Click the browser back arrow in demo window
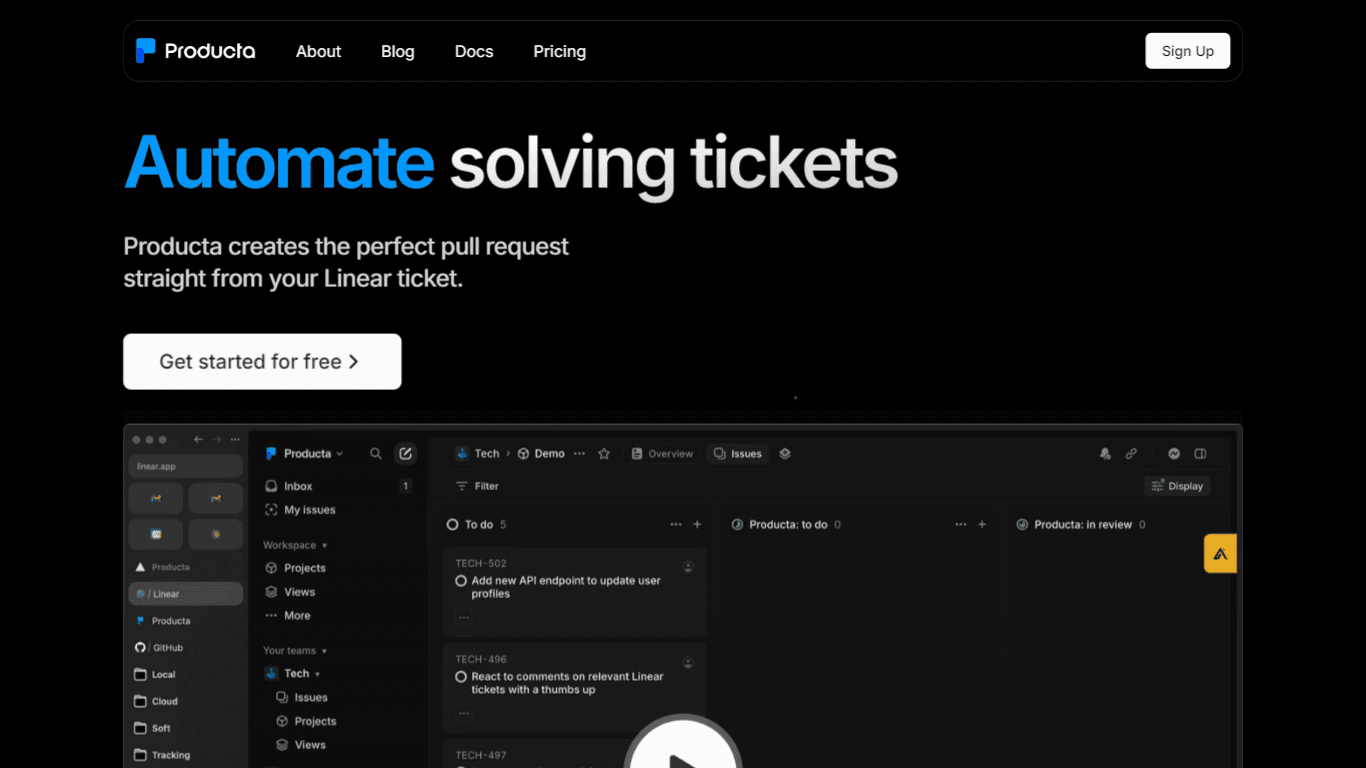Image resolution: width=1366 pixels, height=768 pixels. 198,440
